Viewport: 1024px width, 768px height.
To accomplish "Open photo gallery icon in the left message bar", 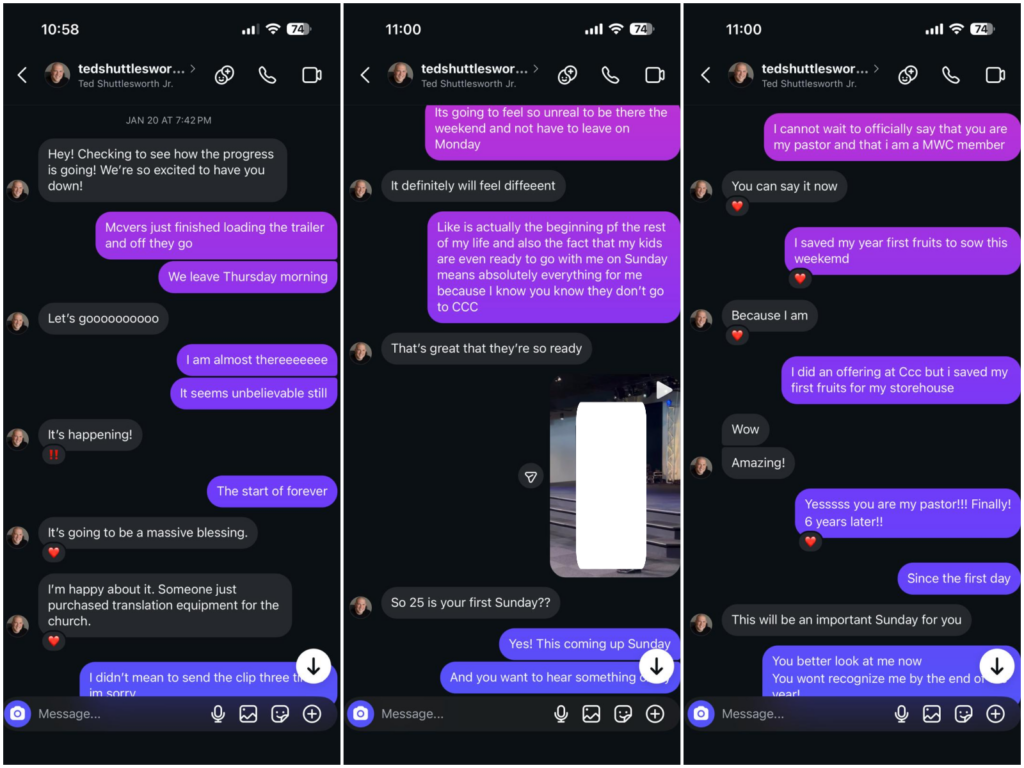I will click(x=248, y=714).
